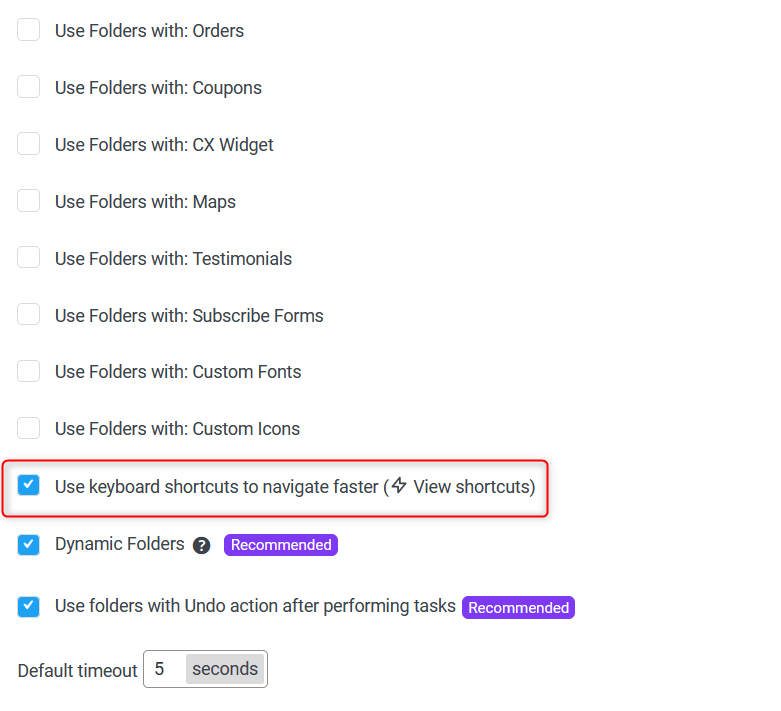
Task: Uncheck the keyboard shortcuts checkbox
Action: [x=28, y=485]
